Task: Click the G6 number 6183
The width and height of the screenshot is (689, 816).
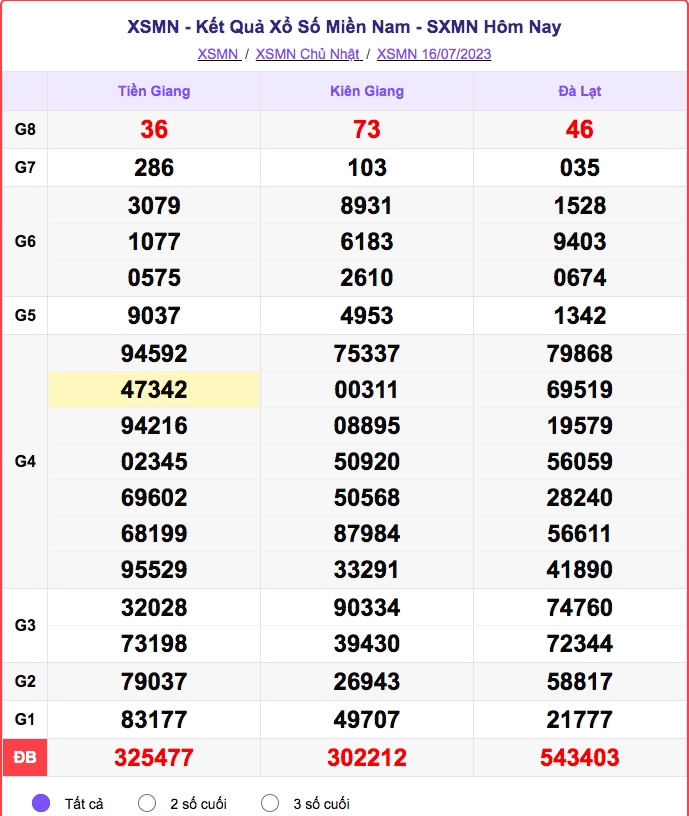Action: [367, 241]
